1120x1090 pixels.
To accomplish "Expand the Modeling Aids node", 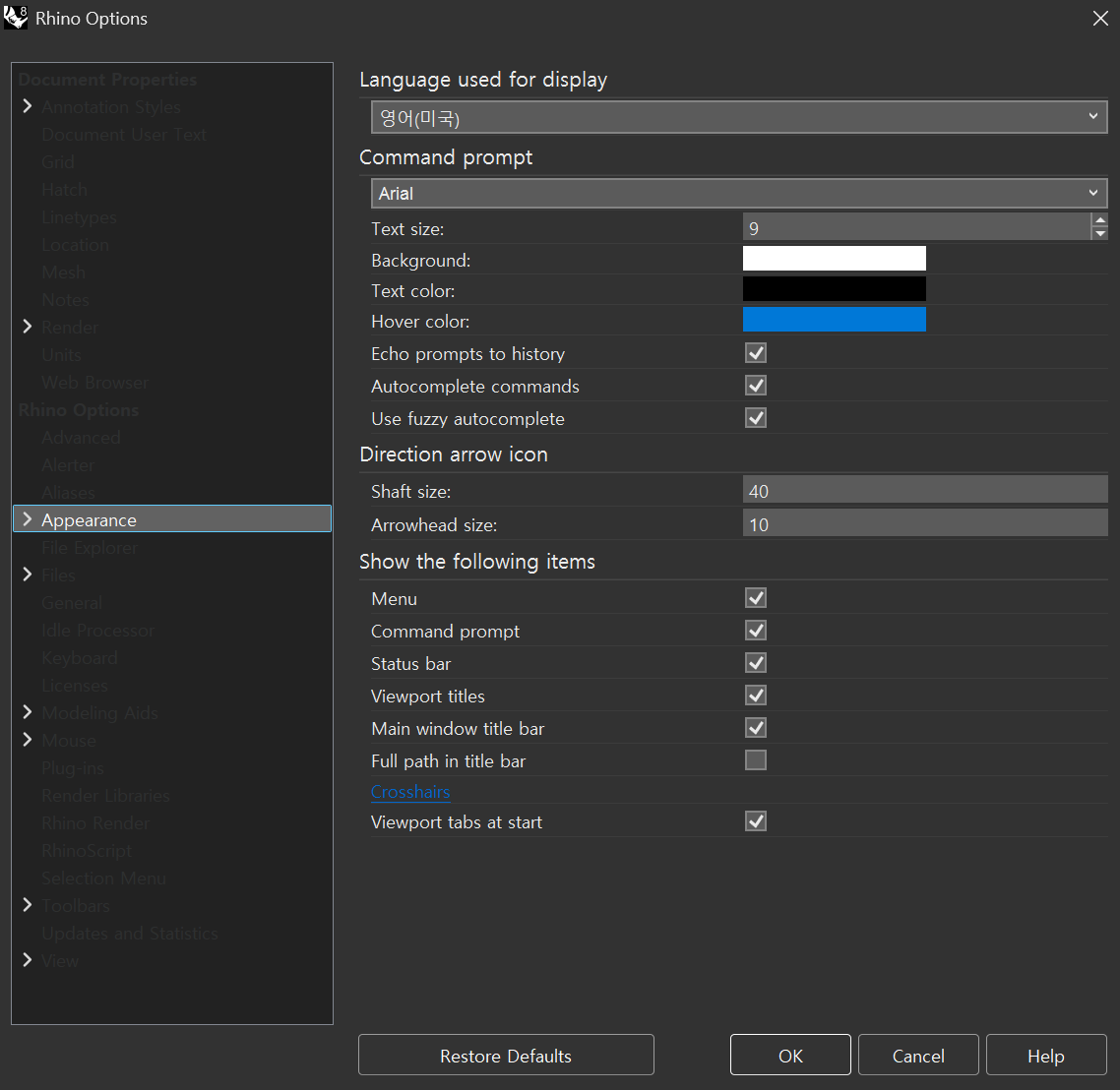I will [x=28, y=711].
